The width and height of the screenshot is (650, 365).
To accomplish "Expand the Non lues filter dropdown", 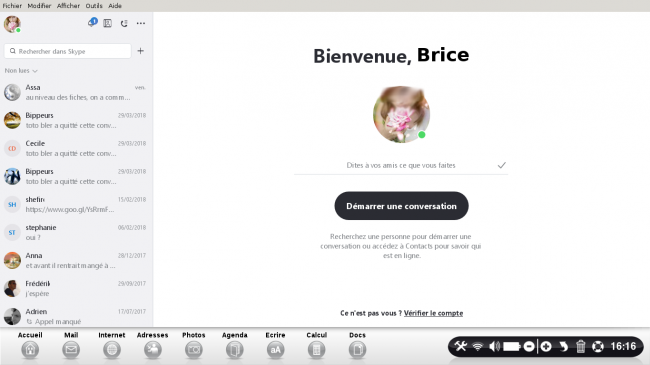I will (x=21, y=71).
